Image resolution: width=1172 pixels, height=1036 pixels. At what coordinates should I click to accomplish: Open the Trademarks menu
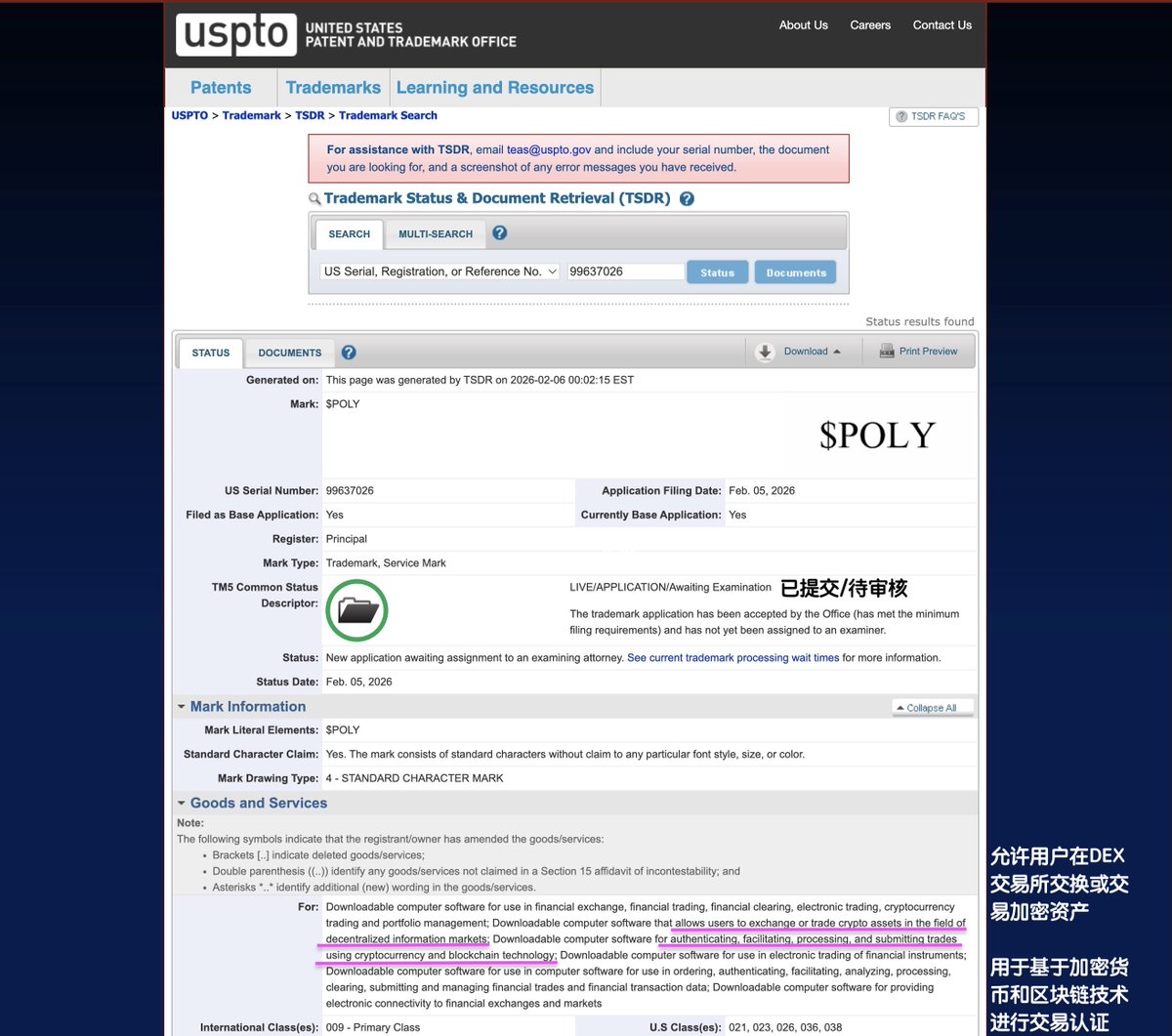click(x=333, y=87)
